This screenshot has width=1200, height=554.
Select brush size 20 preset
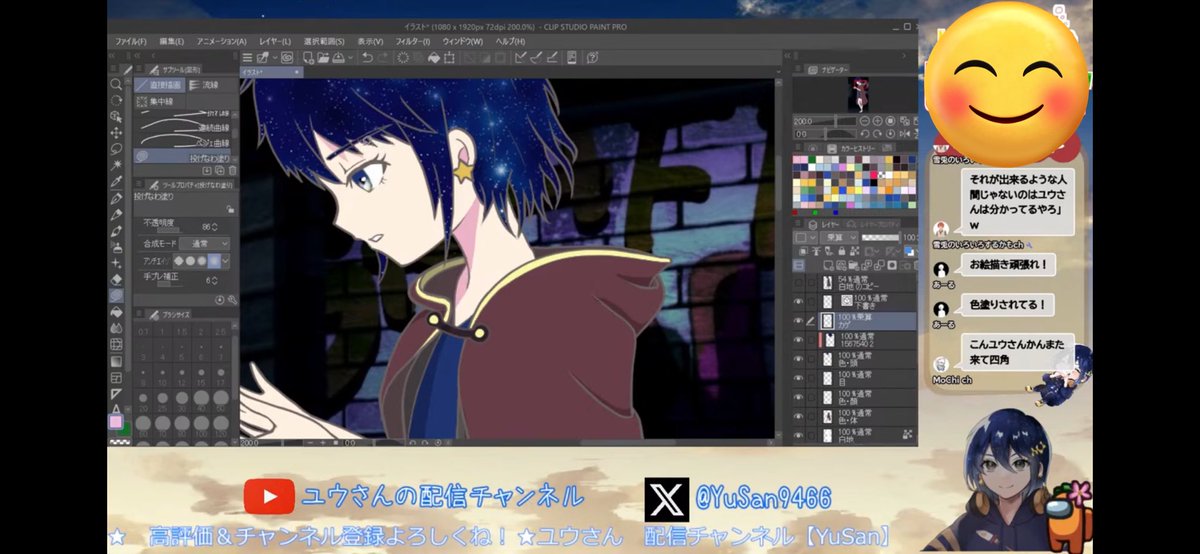click(x=142, y=399)
